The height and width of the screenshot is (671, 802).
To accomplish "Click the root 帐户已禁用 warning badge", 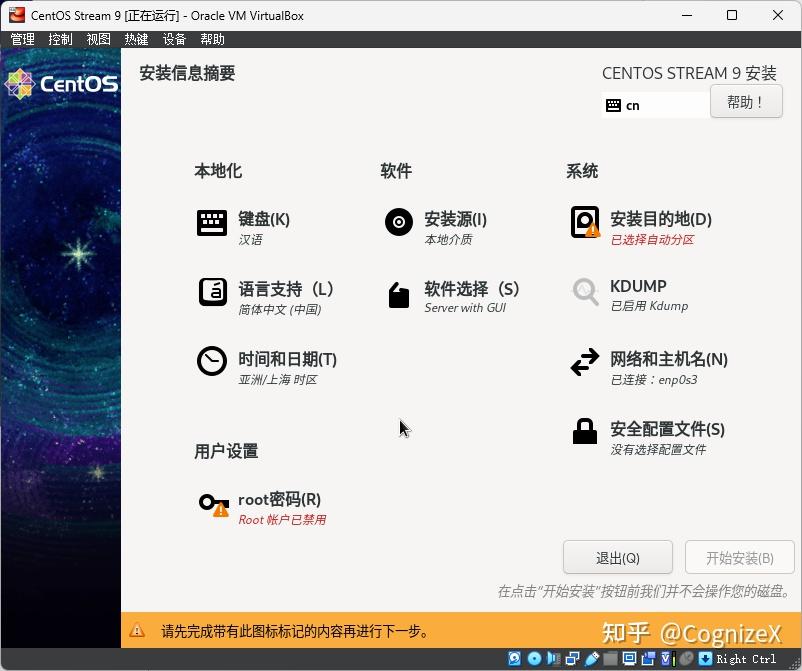I will coord(221,511).
